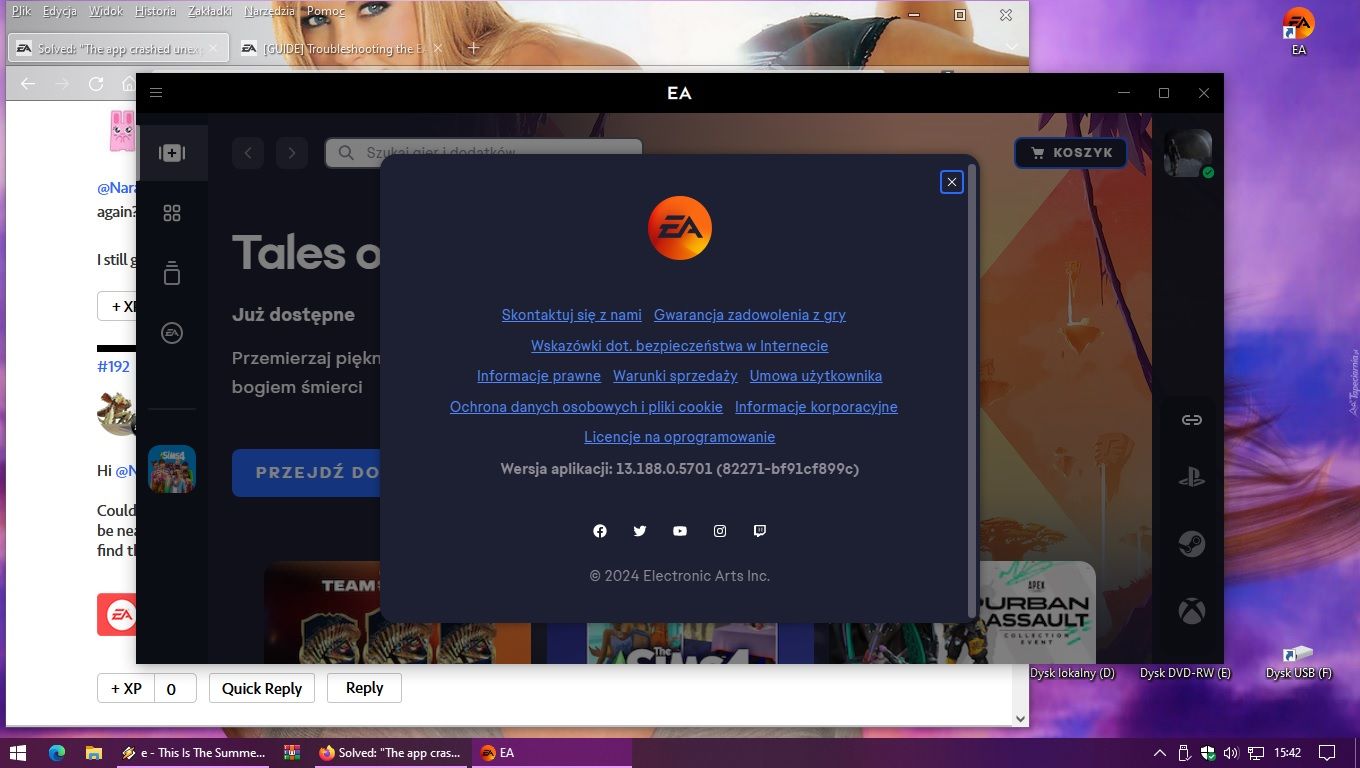Click the Steam icon in right sidebar
The height and width of the screenshot is (768, 1360).
point(1191,544)
